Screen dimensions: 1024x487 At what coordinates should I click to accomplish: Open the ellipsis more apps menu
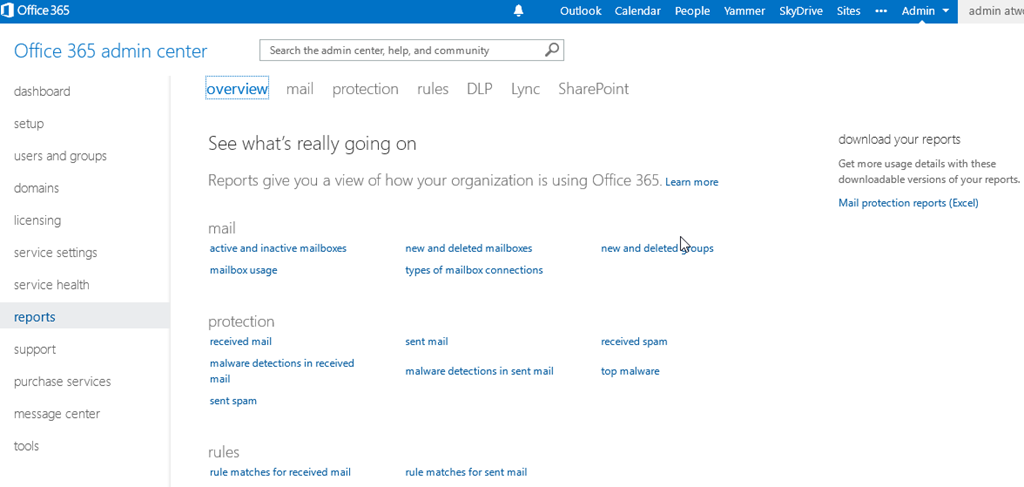click(x=881, y=11)
